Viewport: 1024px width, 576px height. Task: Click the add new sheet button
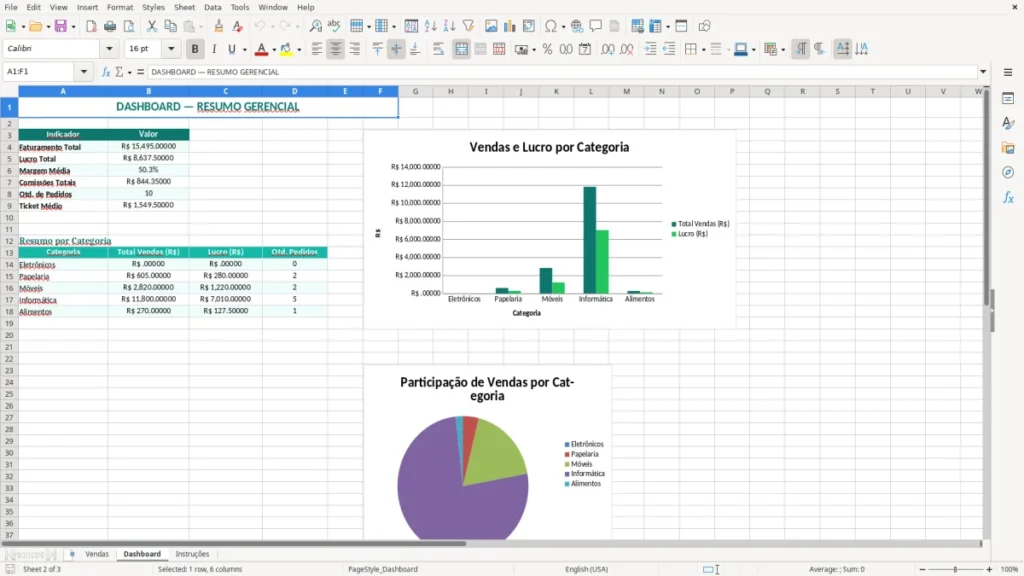(x=72, y=554)
